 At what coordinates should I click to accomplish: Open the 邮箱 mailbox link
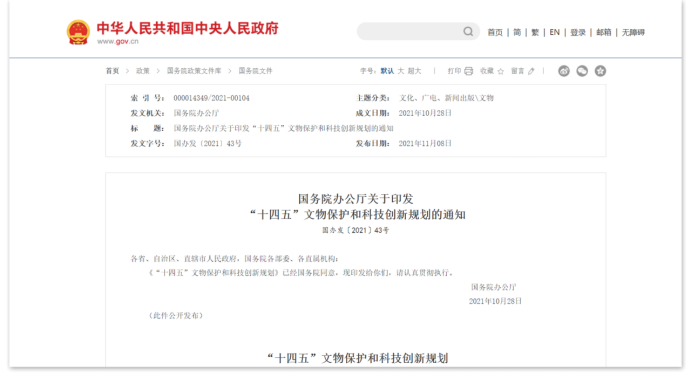[x=604, y=32]
